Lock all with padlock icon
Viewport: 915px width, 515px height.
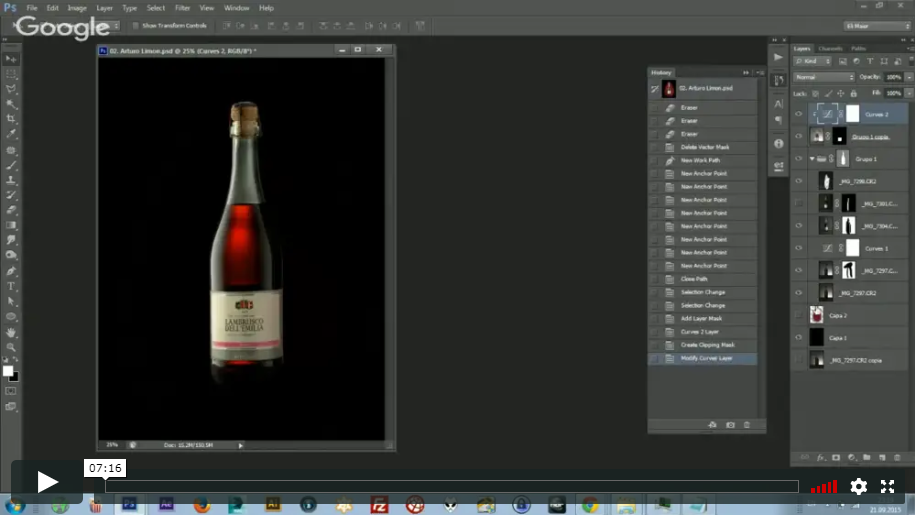[854, 93]
